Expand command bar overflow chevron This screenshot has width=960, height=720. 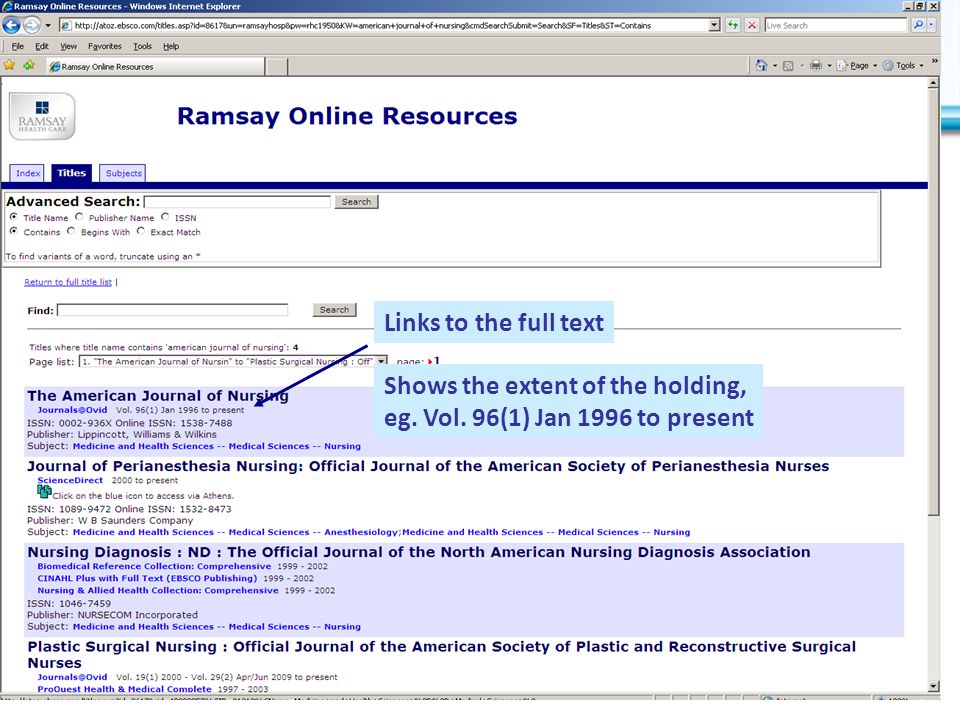[934, 61]
